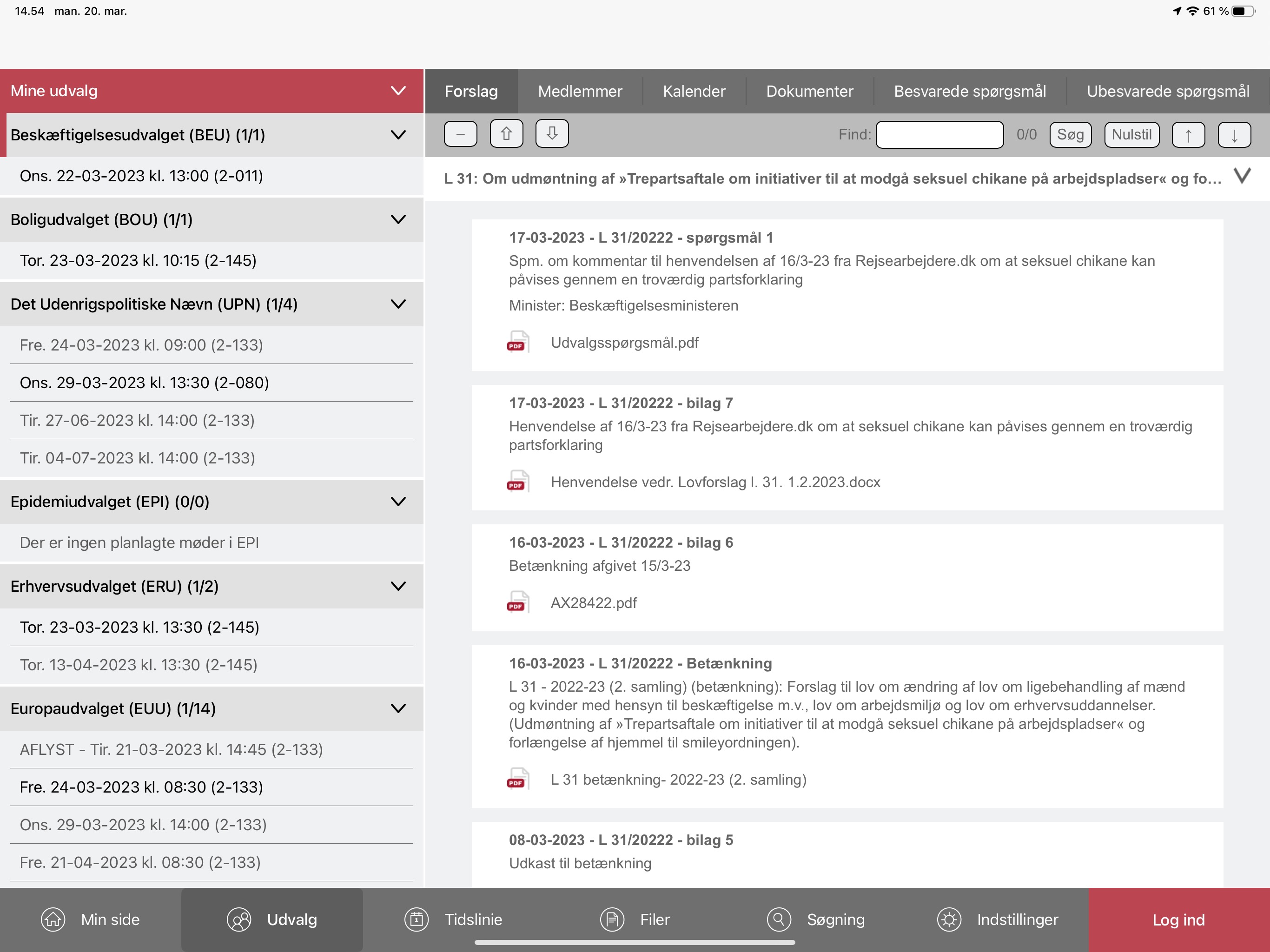
Task: Click the outlined up-arrow toolbar button
Action: tap(506, 134)
